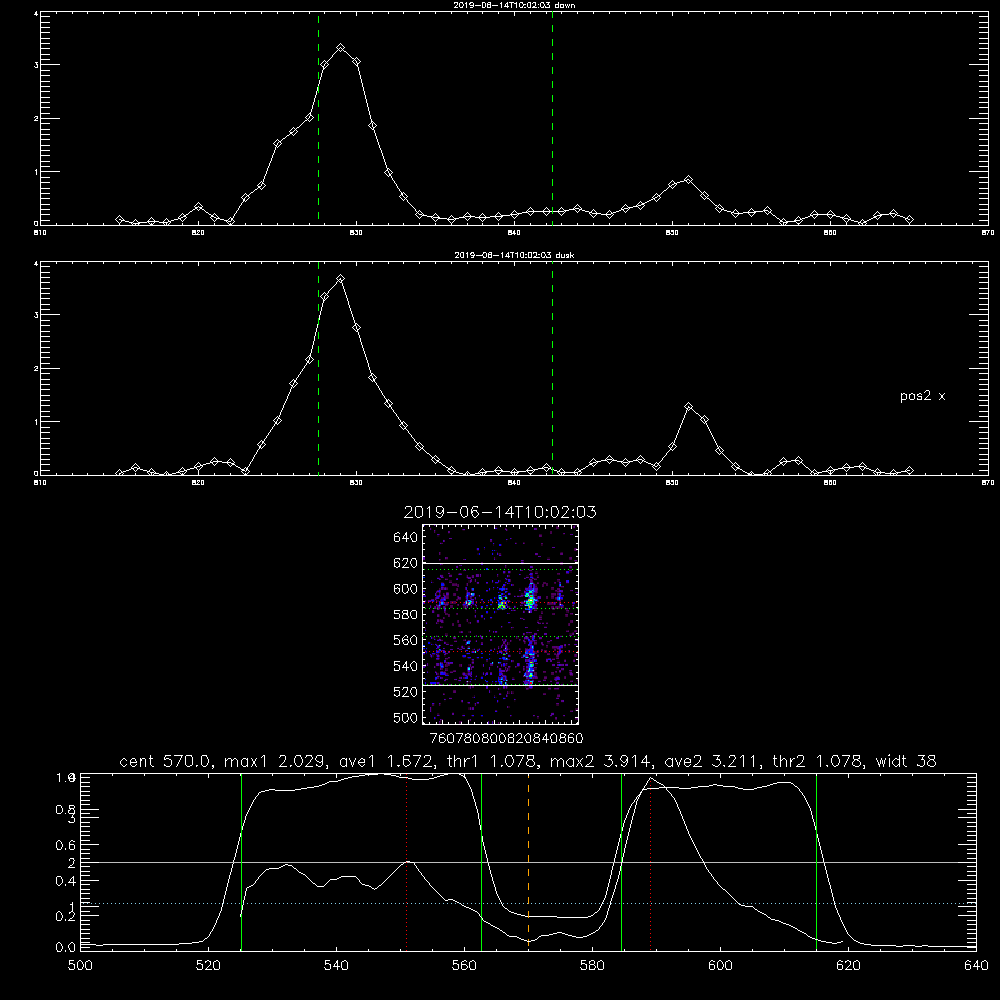The height and width of the screenshot is (1000, 1000).
Task: Click the '560' label on bottom plot x-axis
Action: 464,966
